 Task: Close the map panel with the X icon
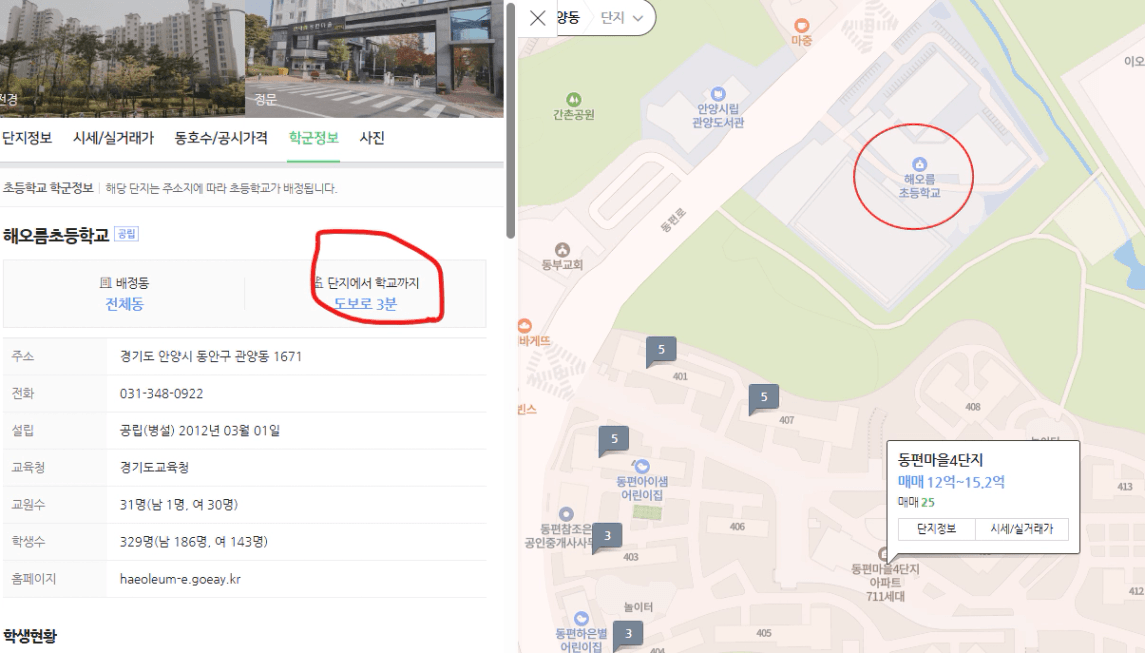pos(537,18)
